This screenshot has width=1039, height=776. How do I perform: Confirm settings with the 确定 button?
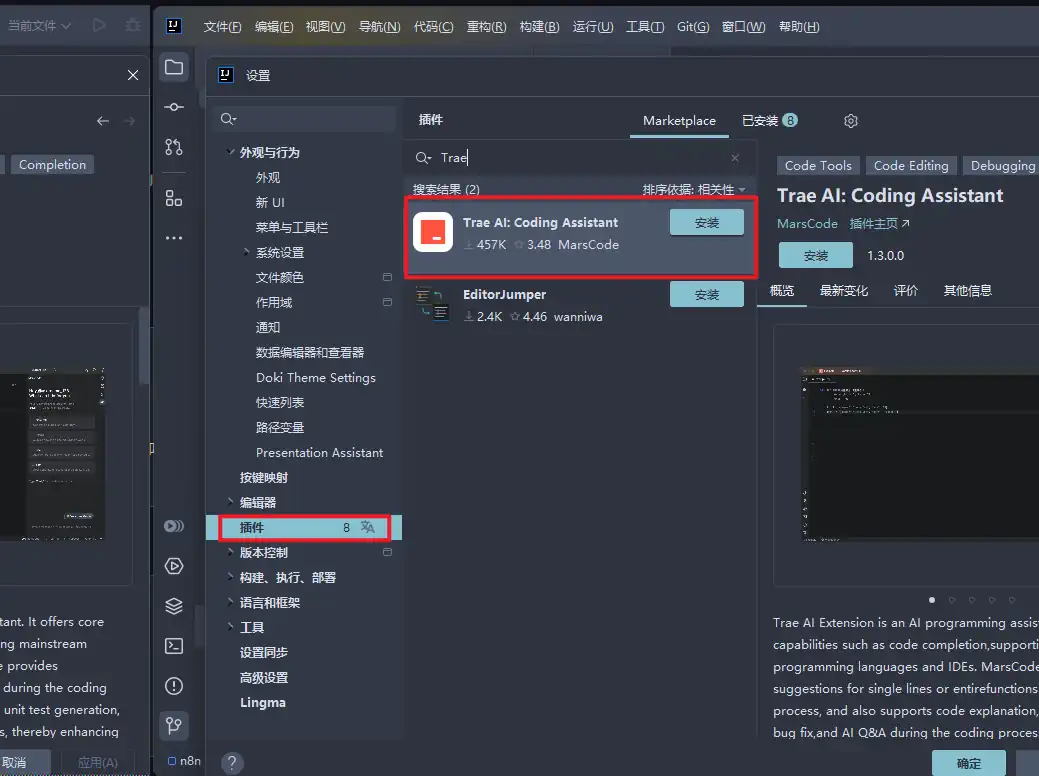pyautogui.click(x=969, y=763)
